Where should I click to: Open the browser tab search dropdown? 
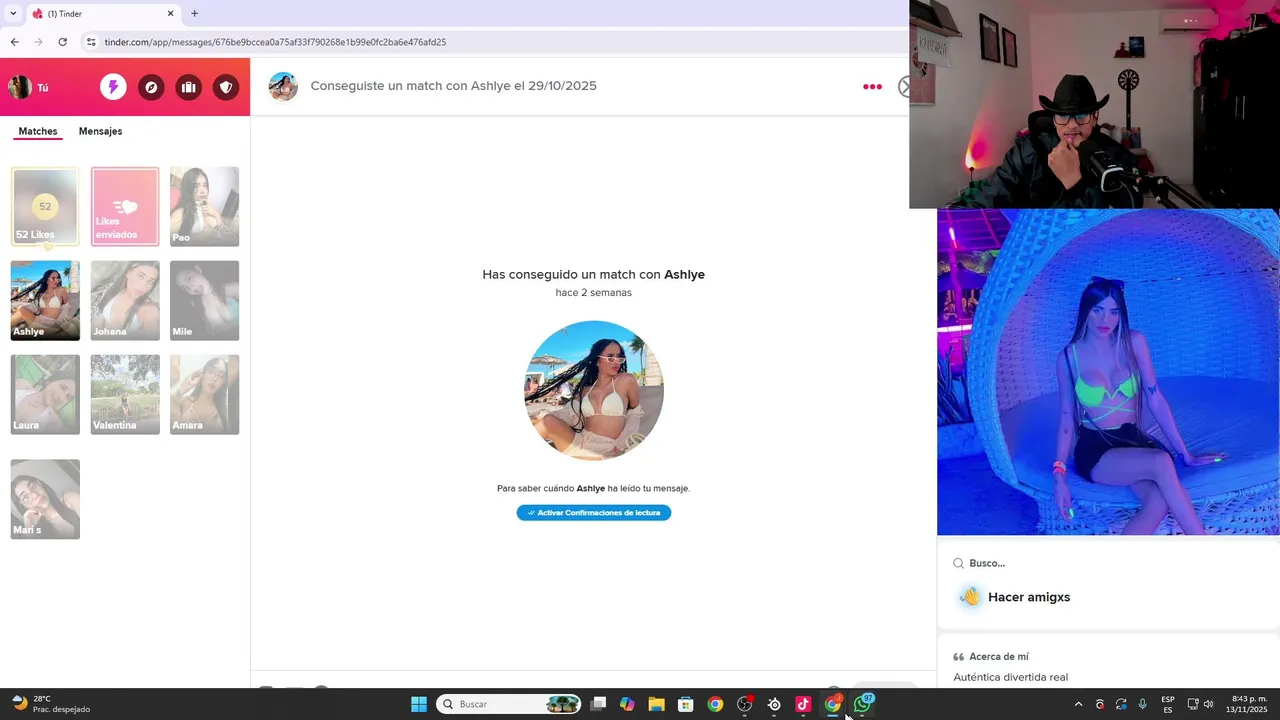(13, 14)
